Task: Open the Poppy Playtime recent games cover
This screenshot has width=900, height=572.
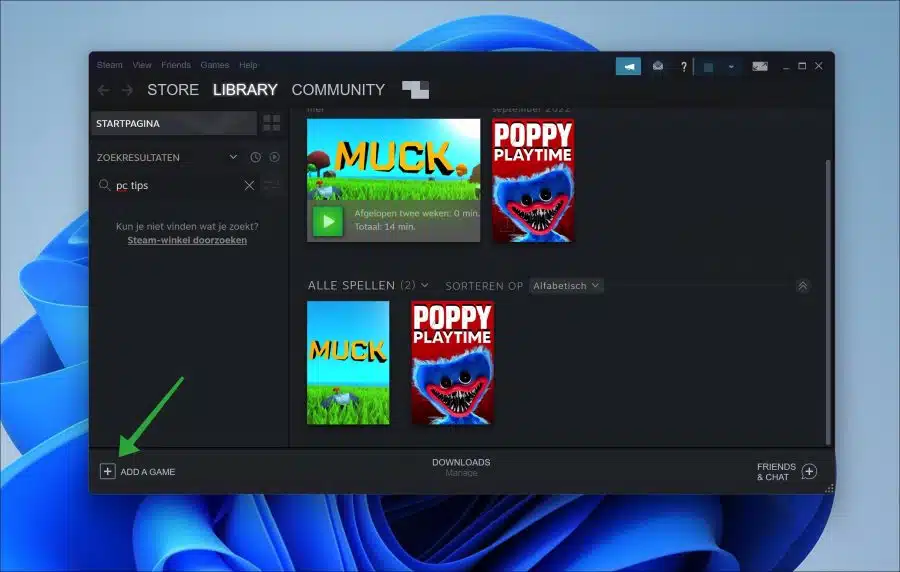Action: click(x=533, y=180)
